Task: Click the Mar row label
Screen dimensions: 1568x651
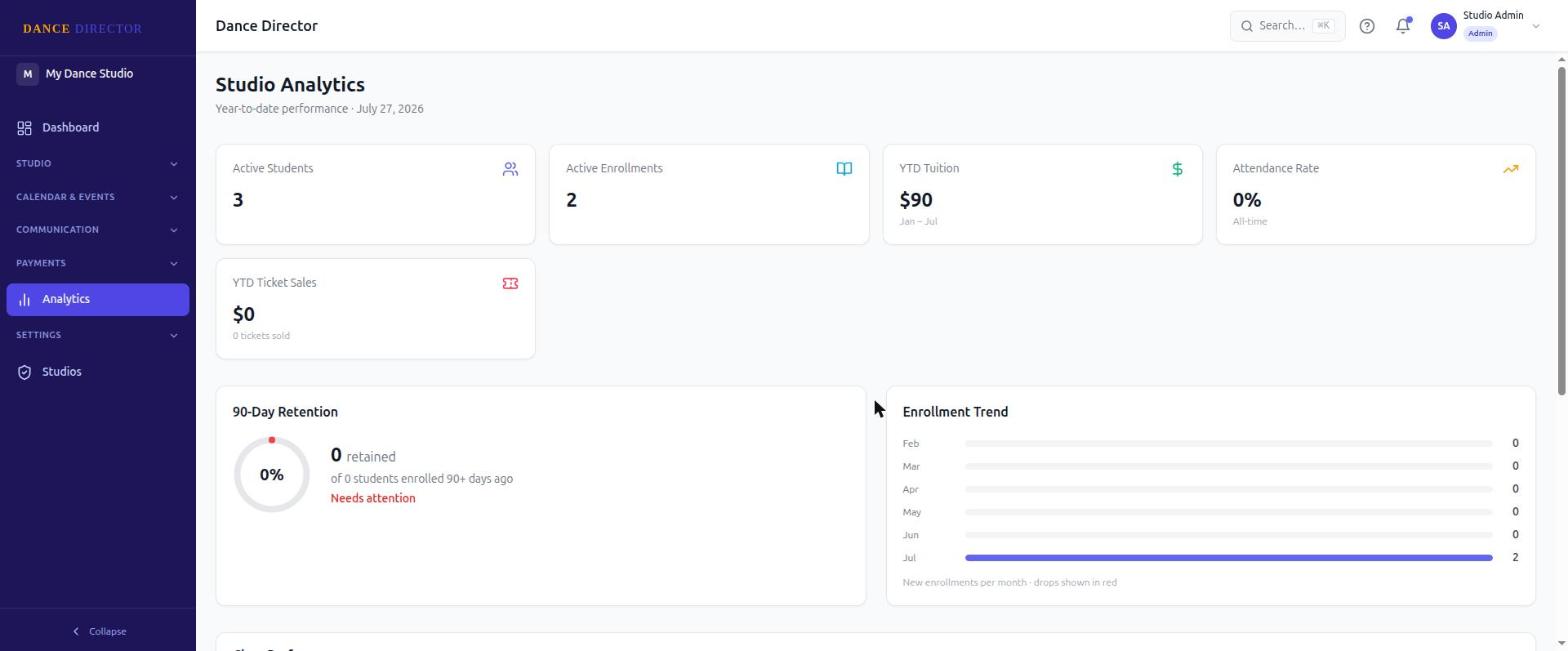Action: 911,467
